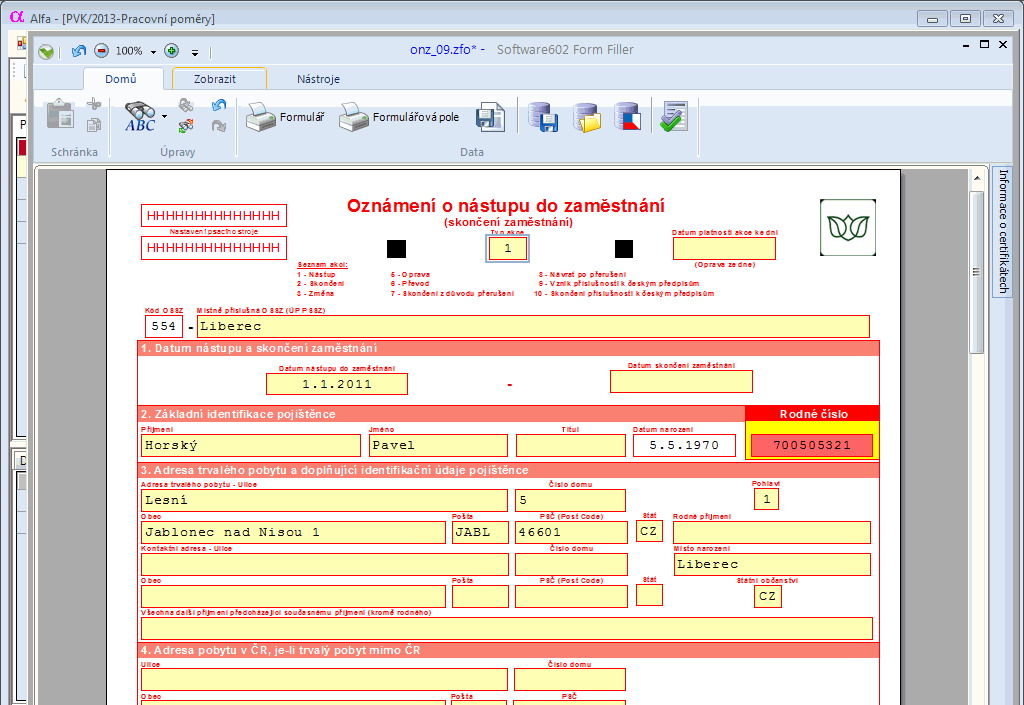
Task: Maximize the inner Form Filler window
Action: tap(984, 44)
